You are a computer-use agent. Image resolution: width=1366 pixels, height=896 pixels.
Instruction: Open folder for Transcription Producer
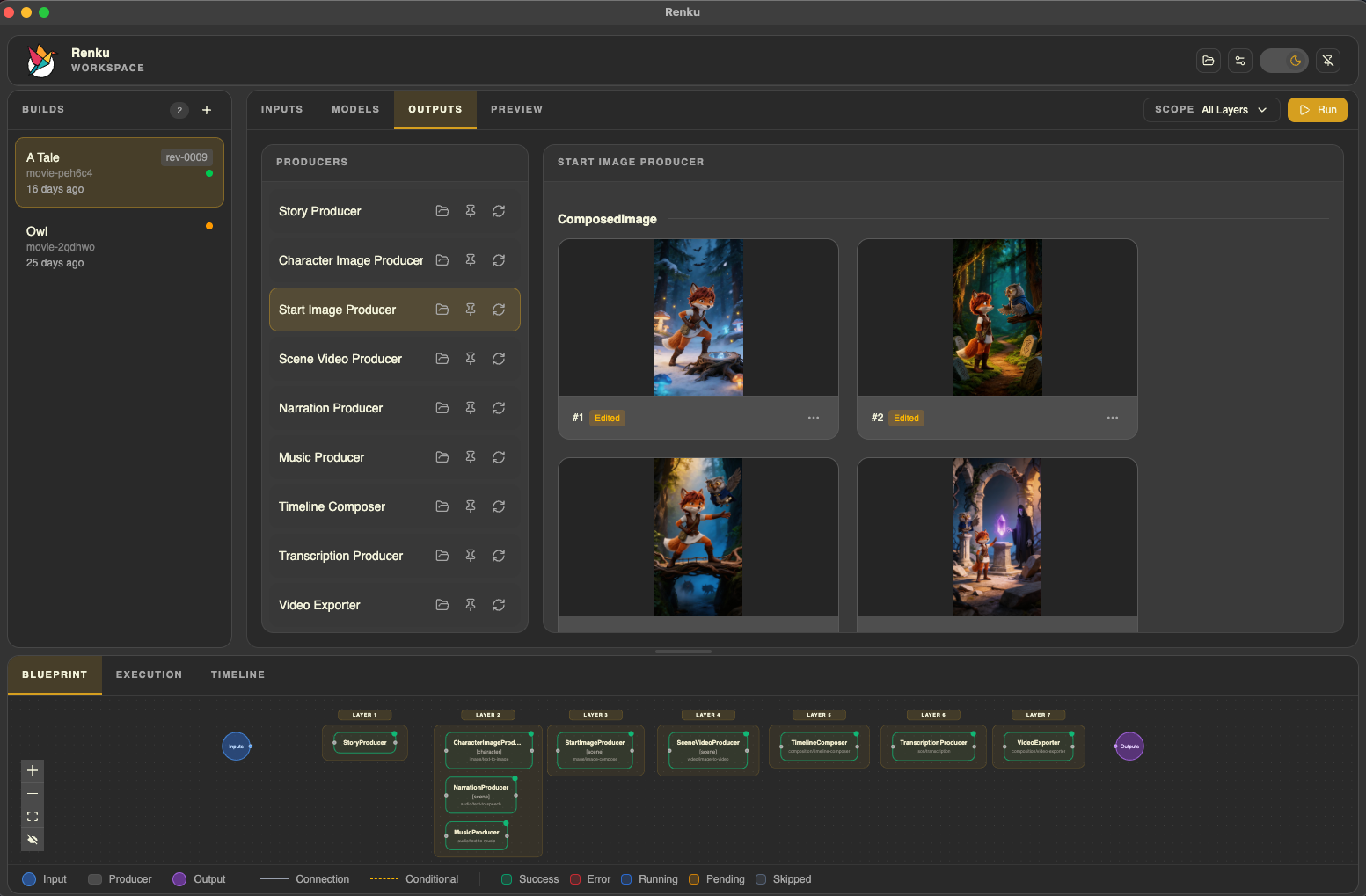point(442,556)
